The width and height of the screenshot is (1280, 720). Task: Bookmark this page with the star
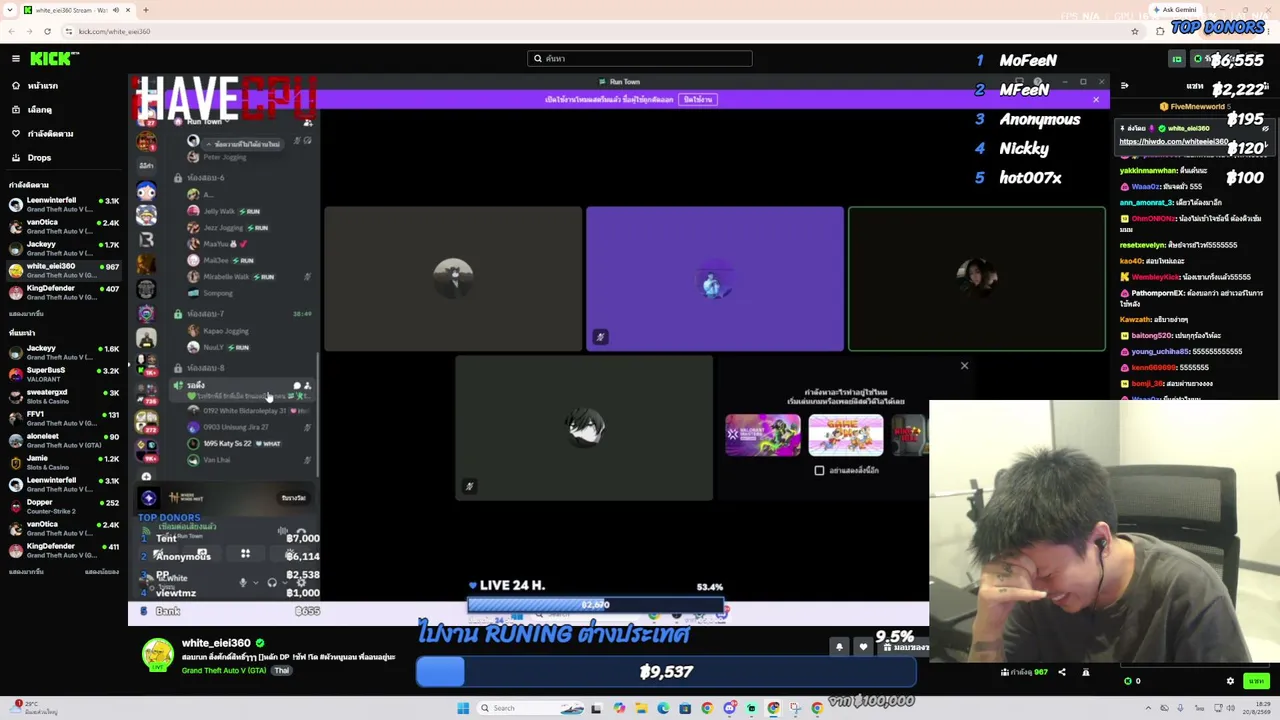[x=1134, y=31]
